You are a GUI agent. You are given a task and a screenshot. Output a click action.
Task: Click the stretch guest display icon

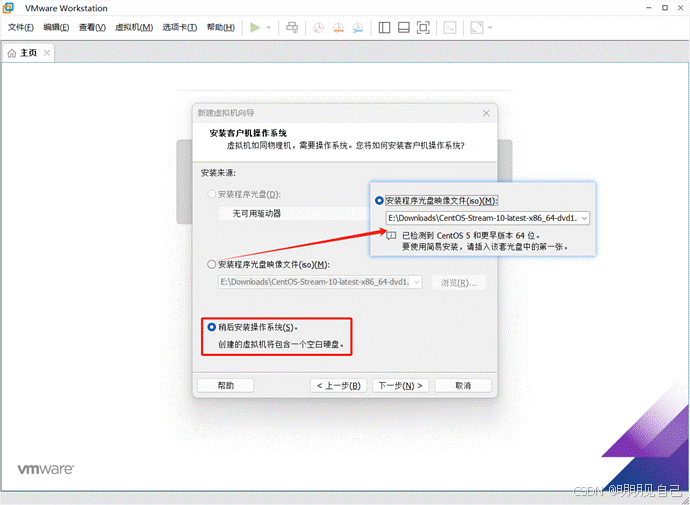coord(477,28)
